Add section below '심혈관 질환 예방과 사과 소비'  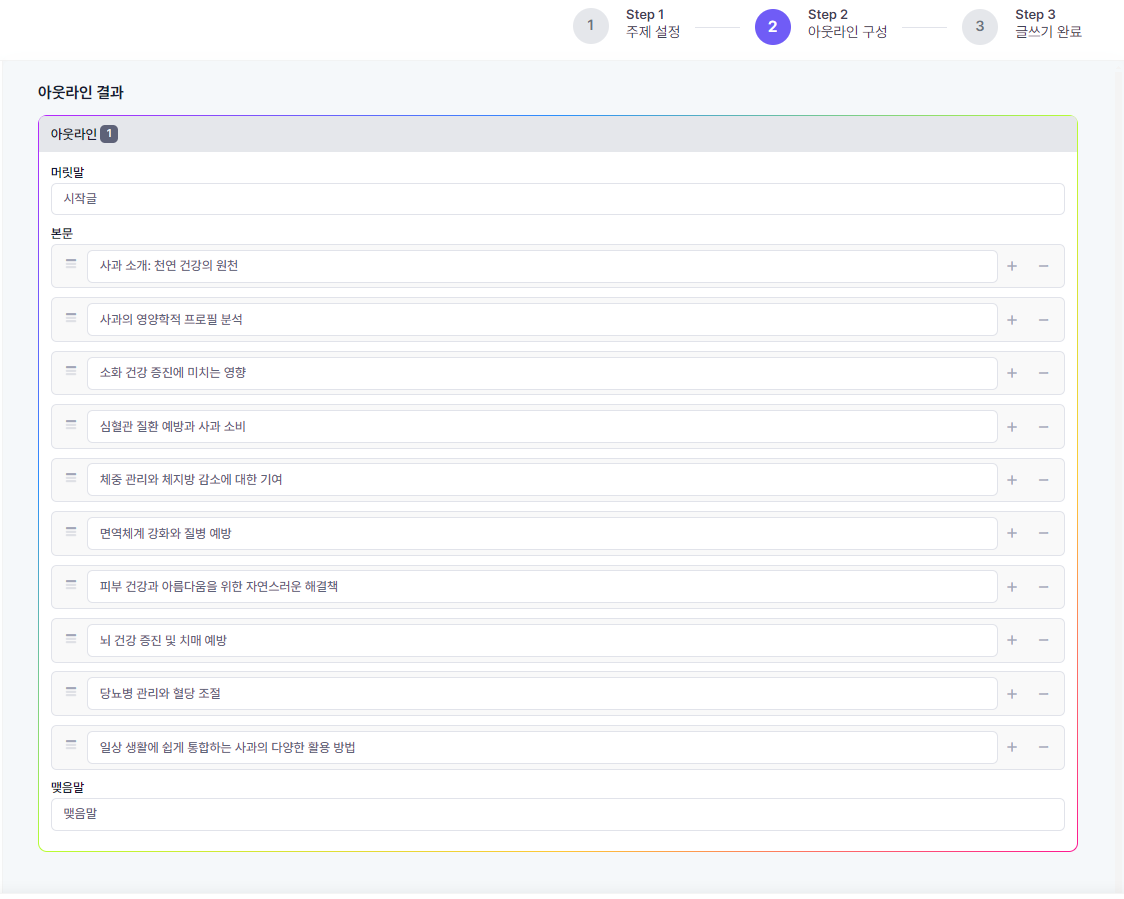click(1011, 427)
